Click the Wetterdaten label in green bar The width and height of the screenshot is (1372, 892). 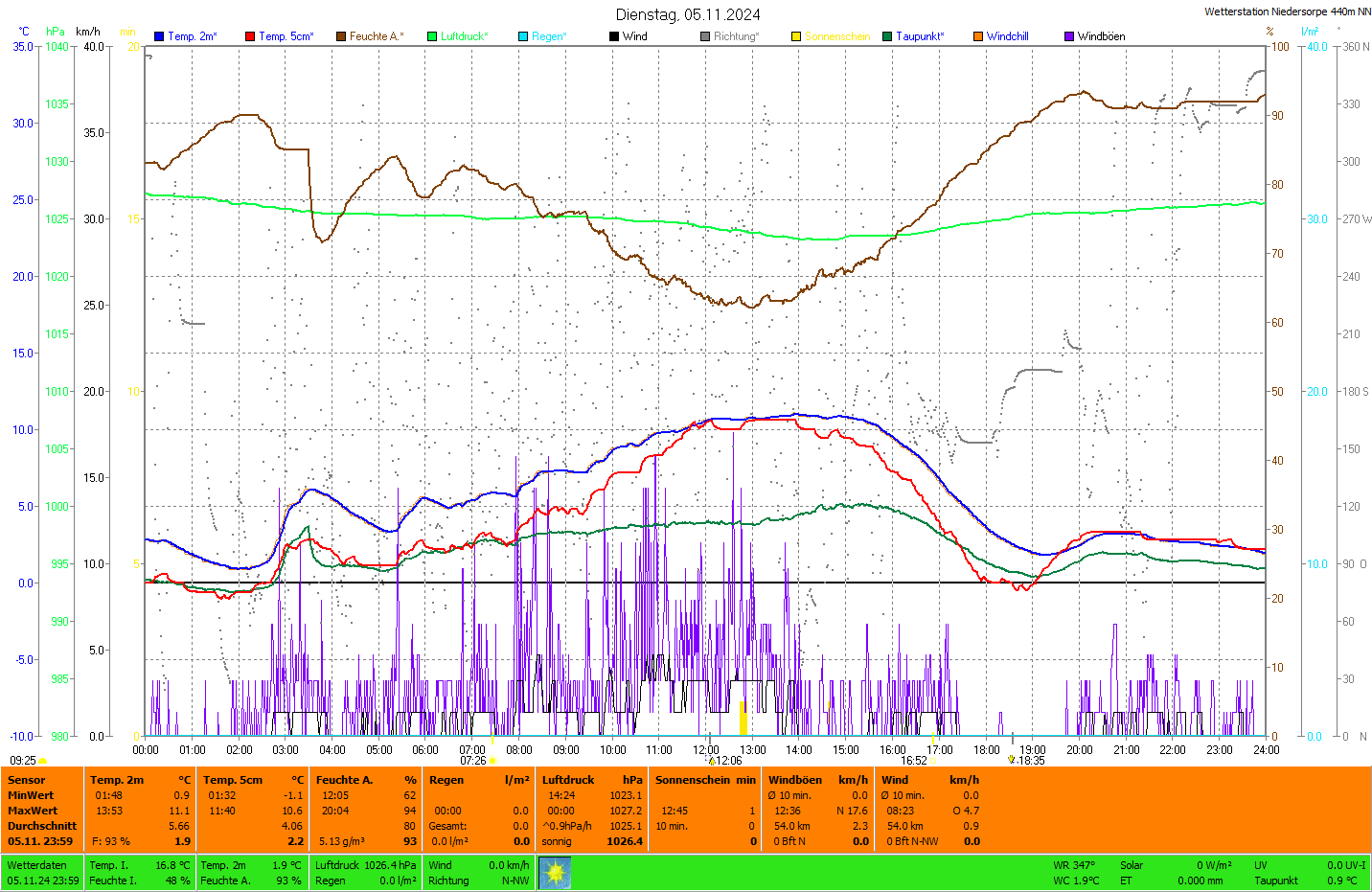[x=37, y=865]
